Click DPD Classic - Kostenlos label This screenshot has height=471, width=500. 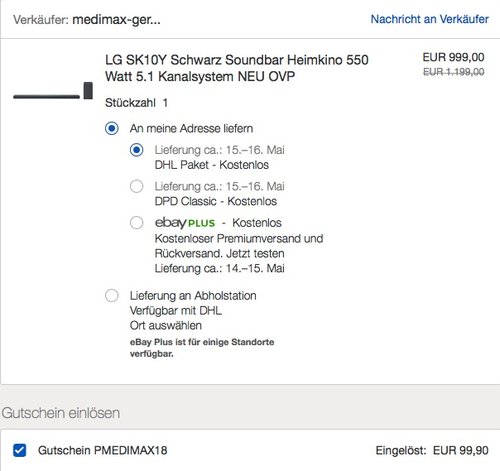pos(216,201)
